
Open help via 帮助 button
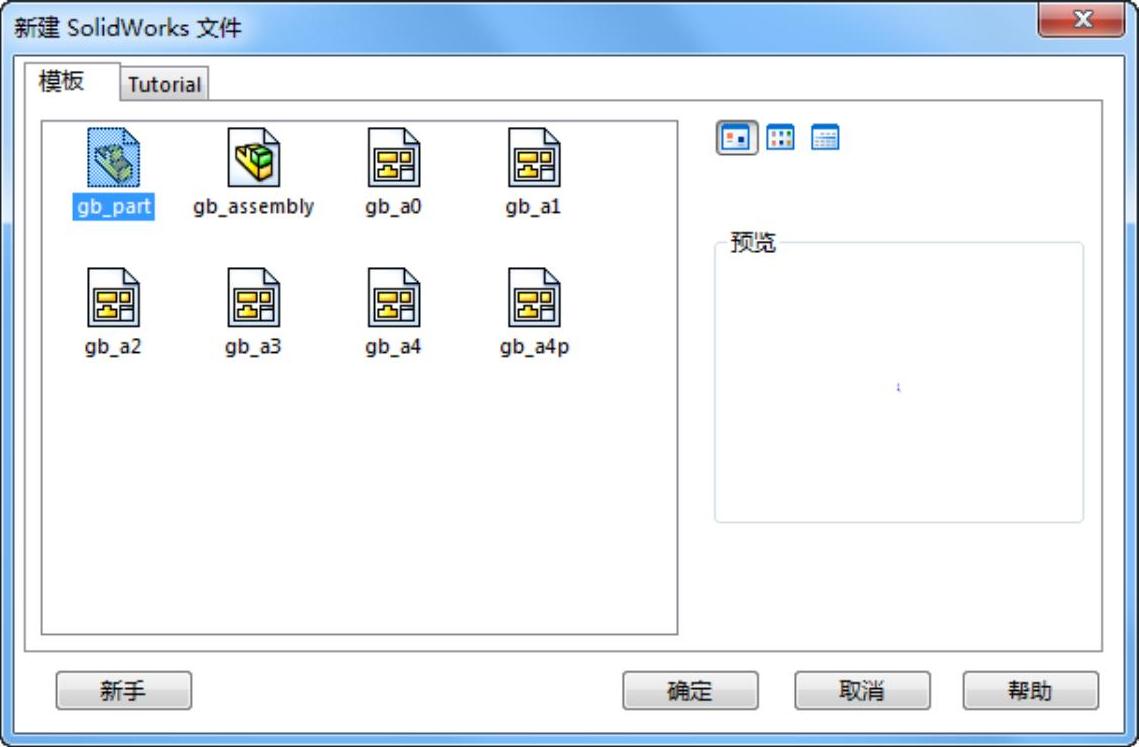pyautogui.click(x=1031, y=690)
